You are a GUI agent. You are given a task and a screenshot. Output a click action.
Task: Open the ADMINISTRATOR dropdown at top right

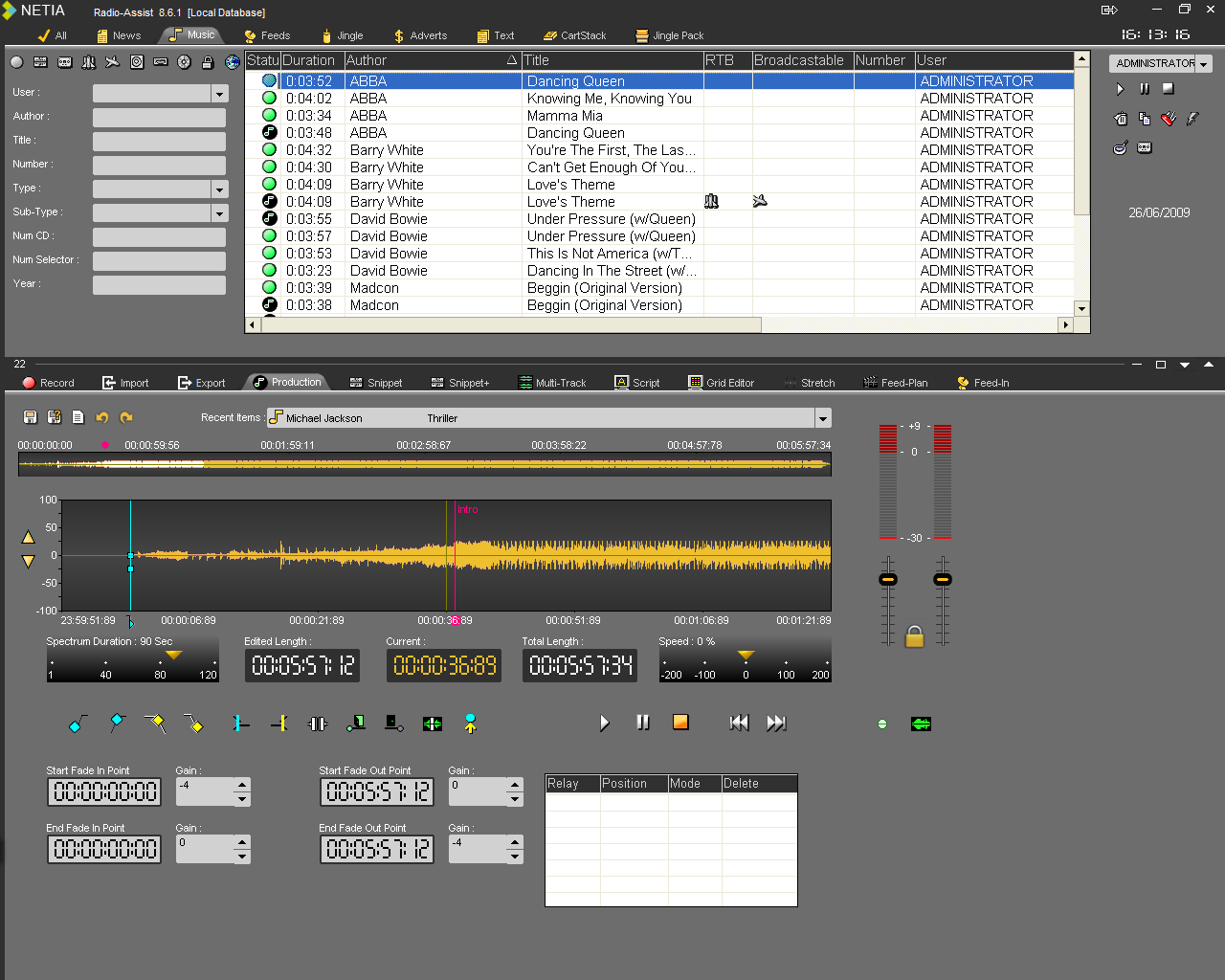click(x=1204, y=64)
